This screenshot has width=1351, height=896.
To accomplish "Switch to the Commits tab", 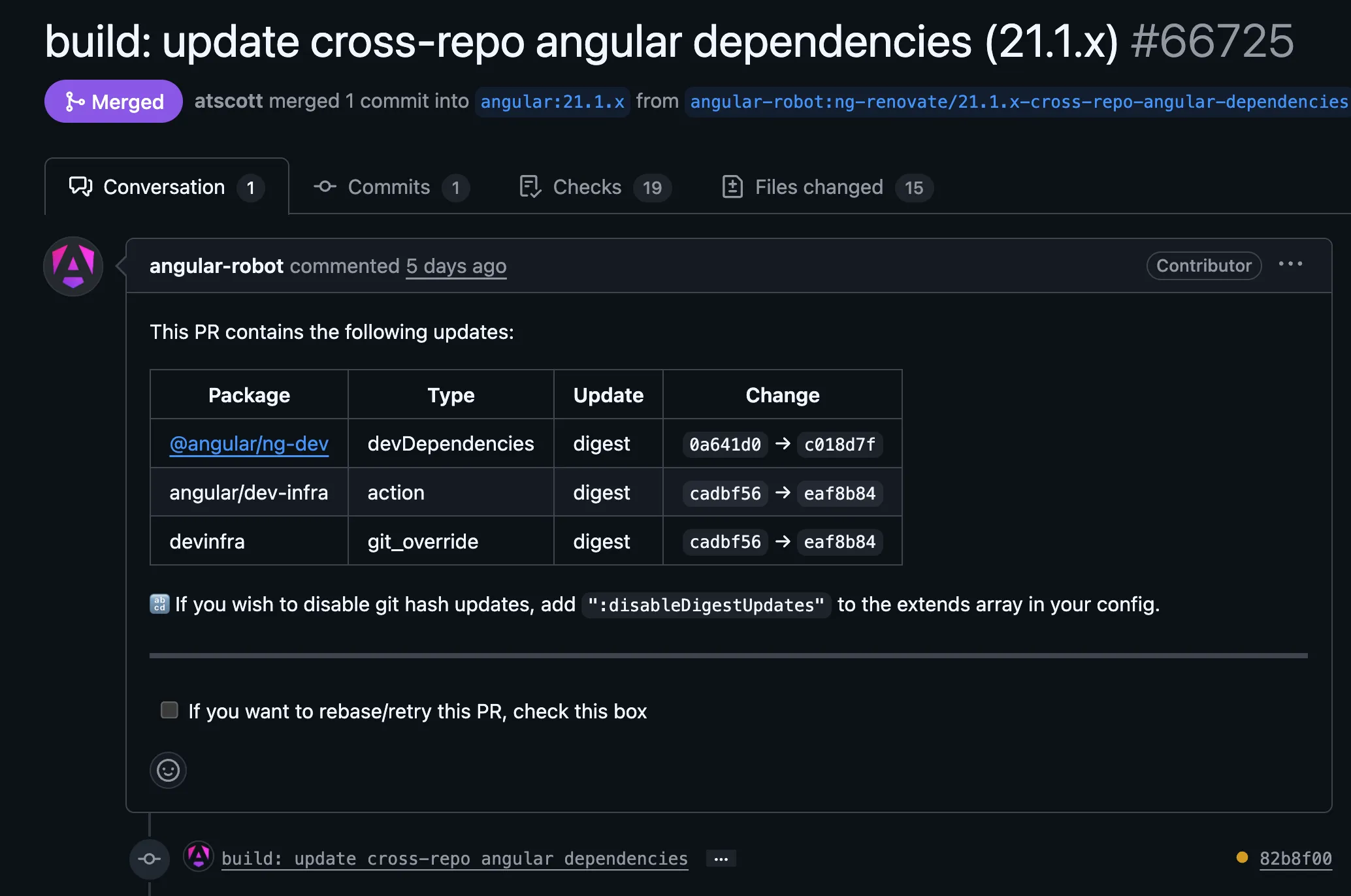I will pos(389,187).
